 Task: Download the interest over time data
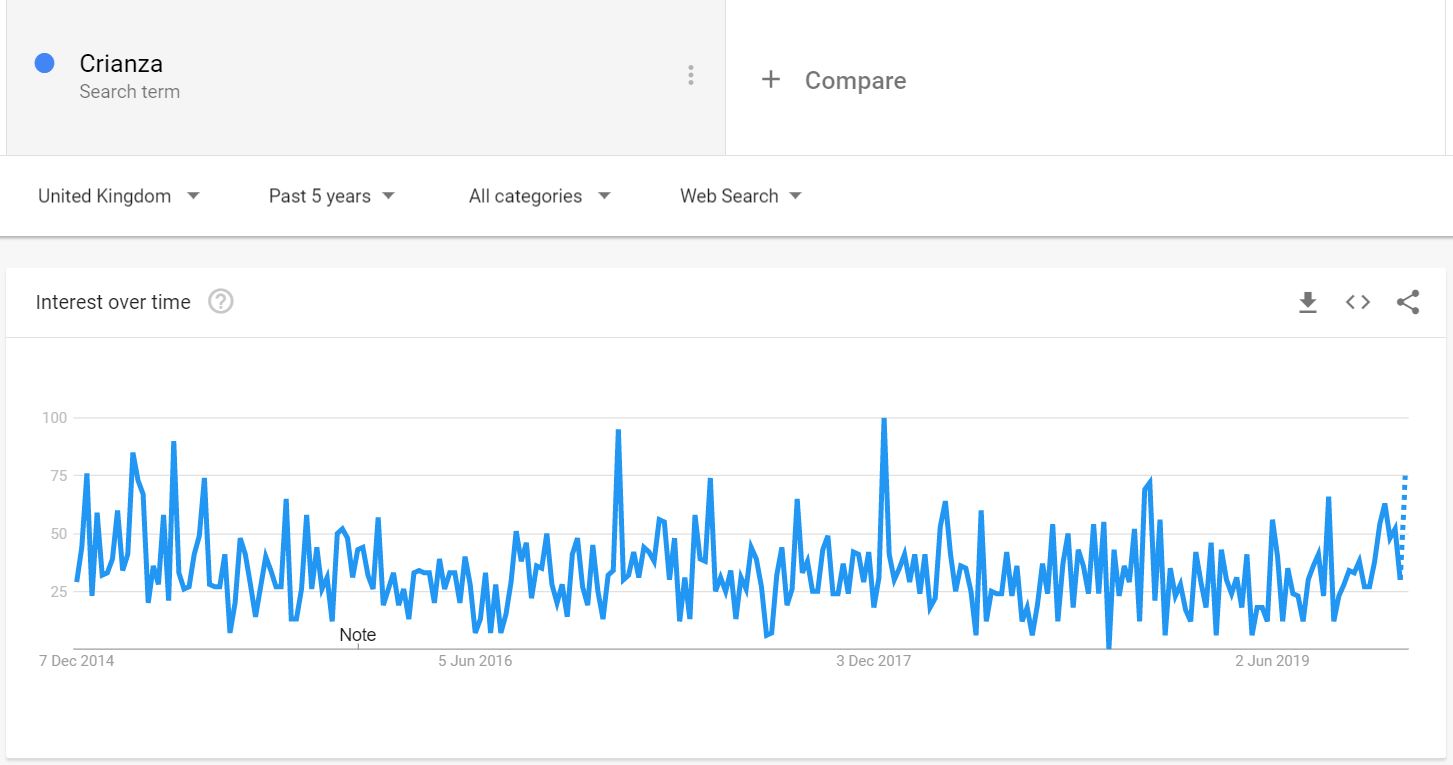pyautogui.click(x=1307, y=302)
